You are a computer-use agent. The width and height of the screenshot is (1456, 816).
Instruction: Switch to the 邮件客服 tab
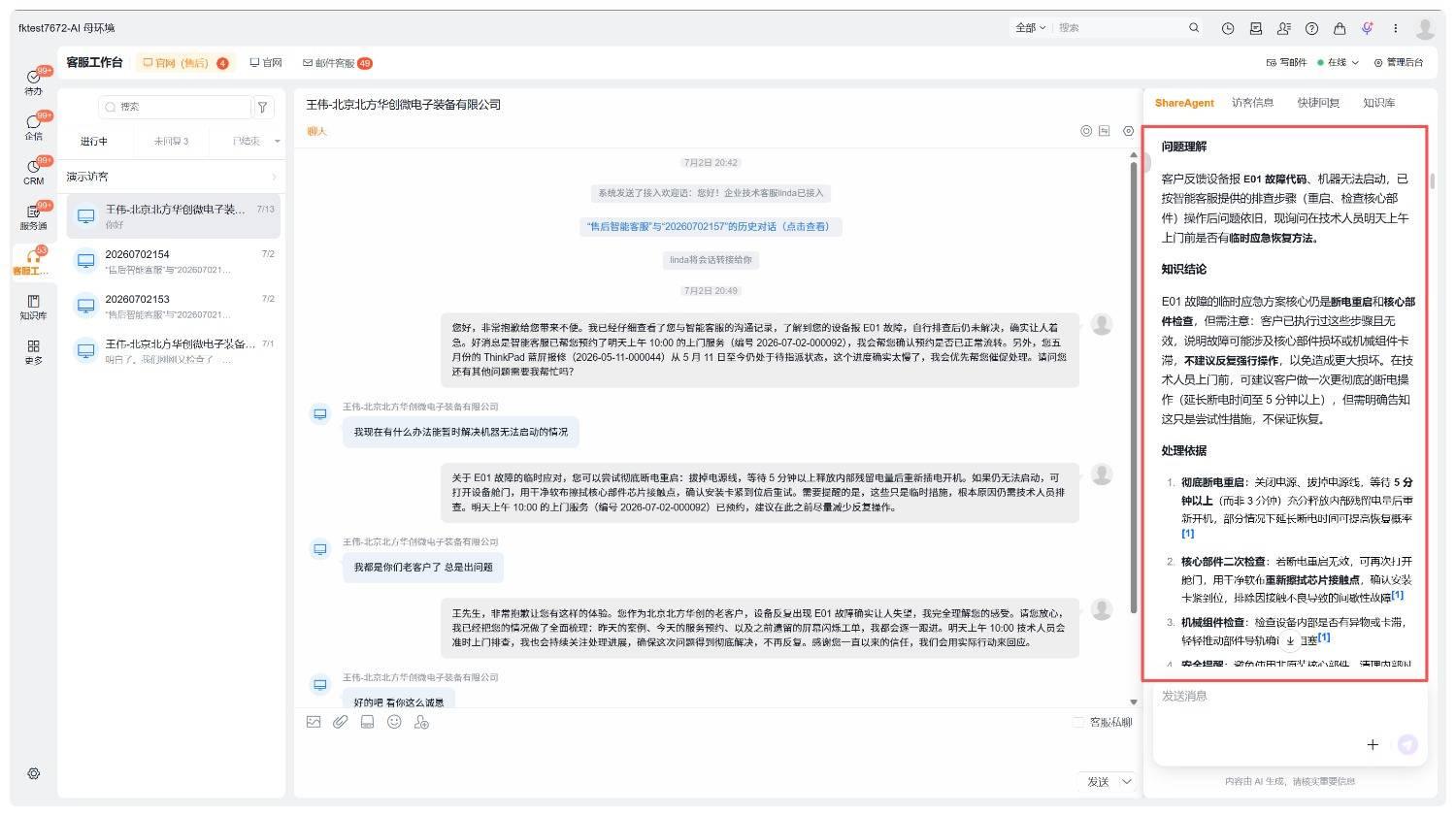coord(337,63)
